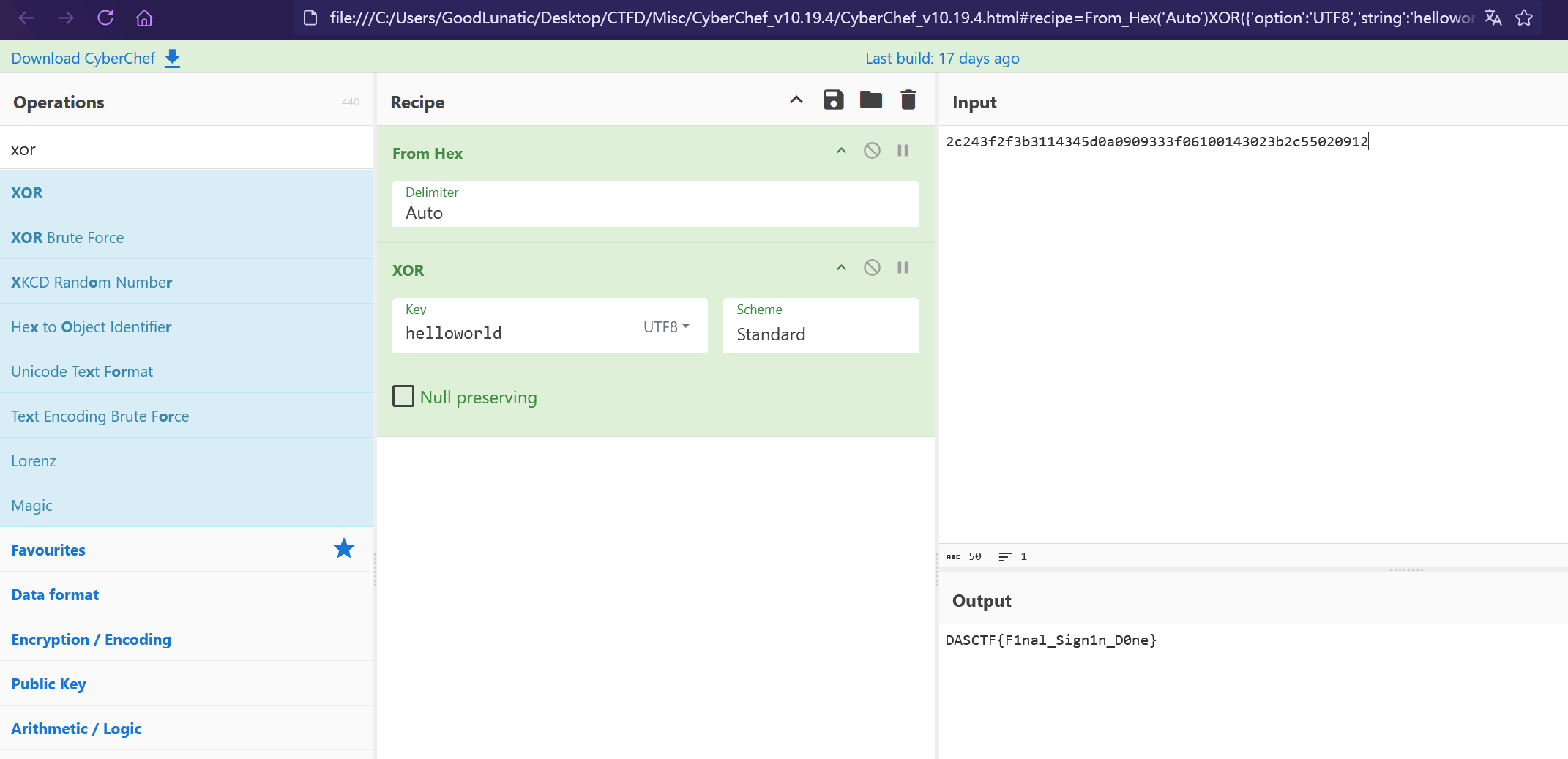Click the Input pane header
1568x759 pixels.
point(974,102)
